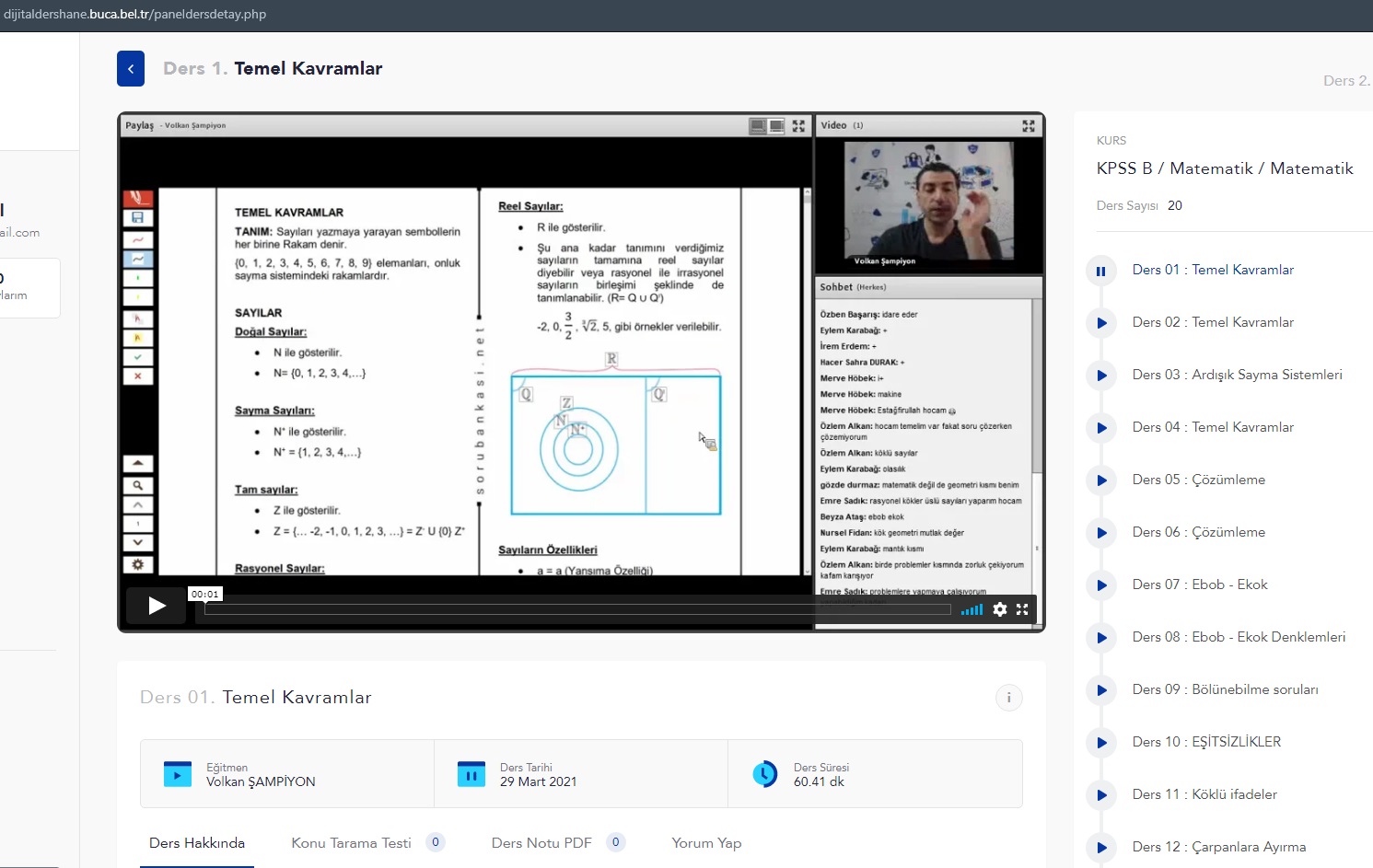Screen dimensions: 1373x868
Task: Click the whiteboard page-up chevron icon
Action: (138, 504)
